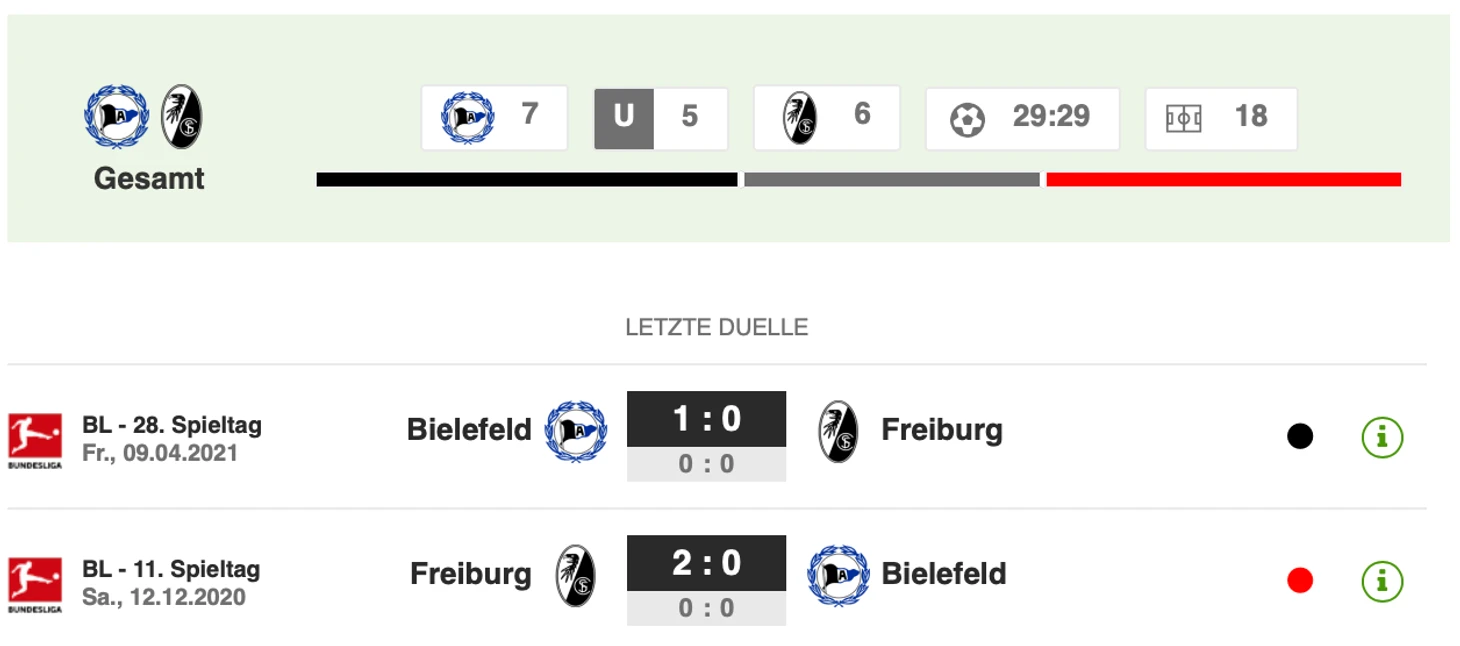Click Freiburg team name in 12.12.2020 match
Image resolution: width=1460 pixels, height=646 pixels.
471,574
